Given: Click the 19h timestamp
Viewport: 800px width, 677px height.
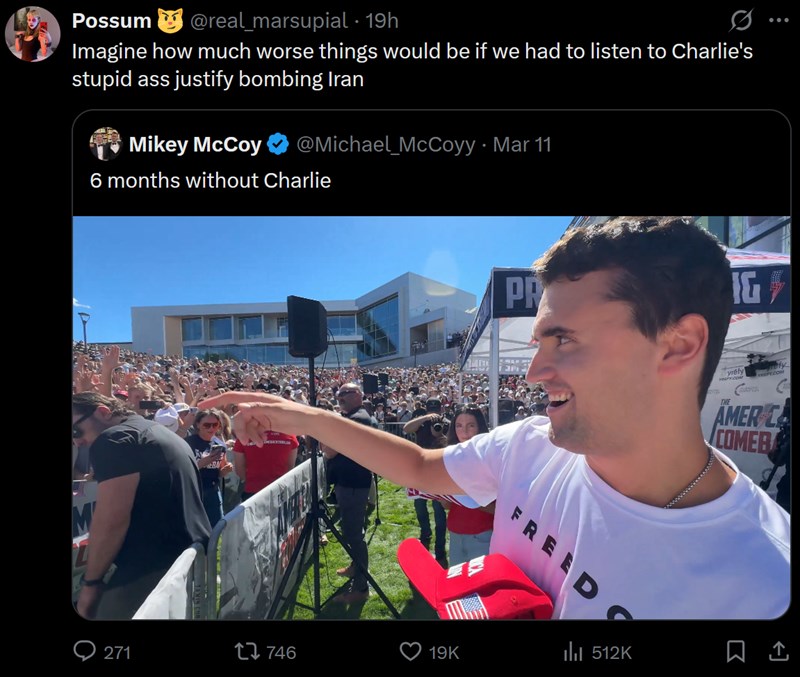Looking at the screenshot, I should 382,21.
